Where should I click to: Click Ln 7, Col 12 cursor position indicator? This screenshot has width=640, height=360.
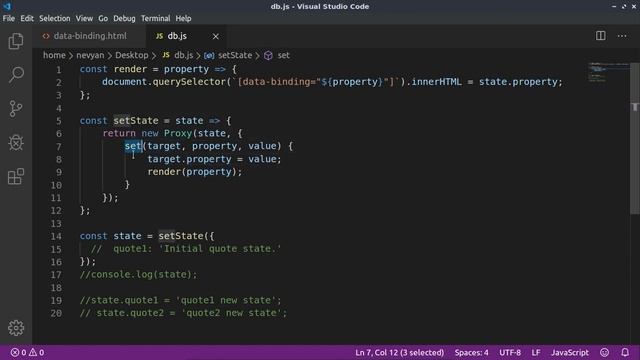399,352
